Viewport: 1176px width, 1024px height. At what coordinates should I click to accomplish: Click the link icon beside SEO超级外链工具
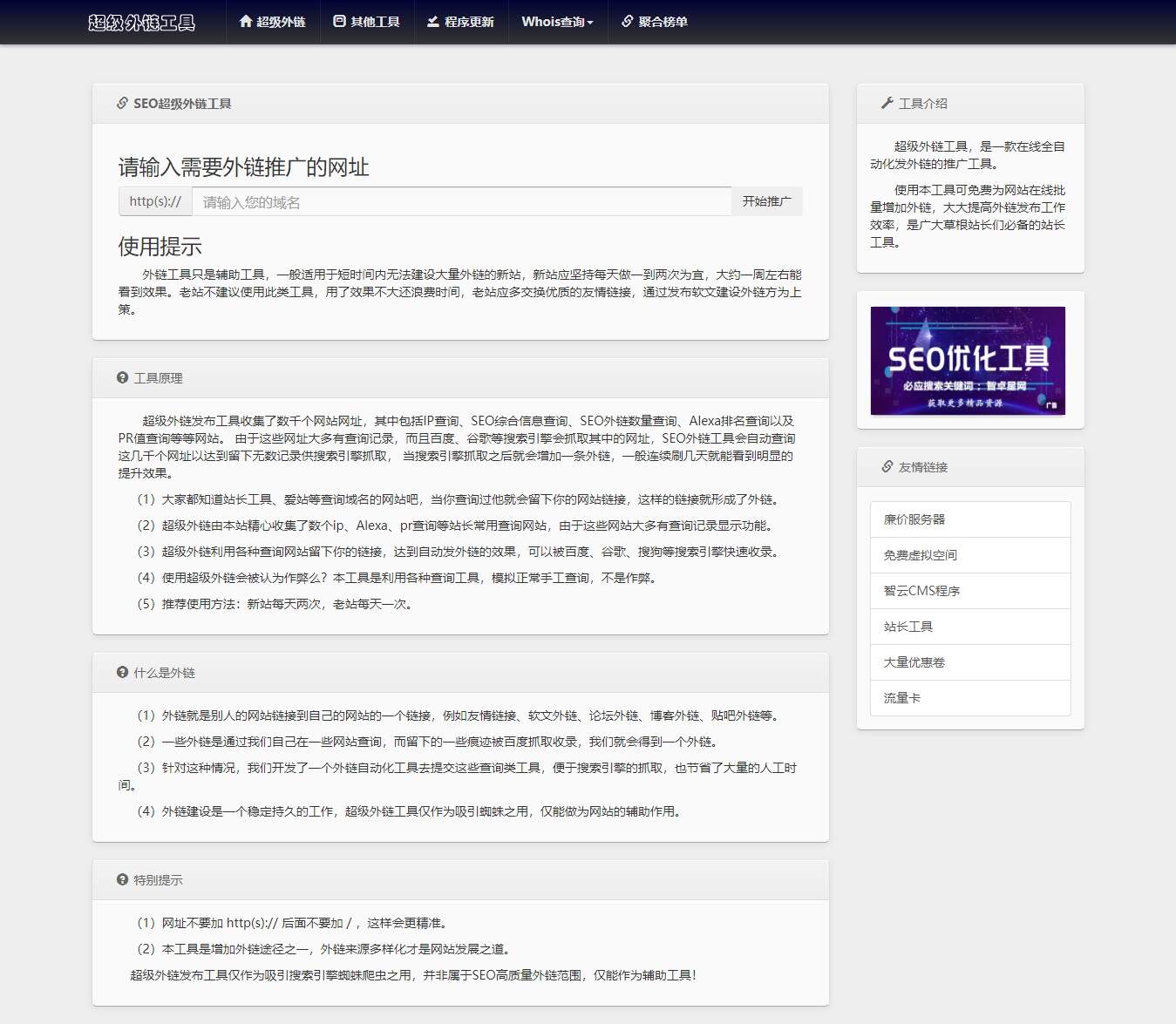120,103
